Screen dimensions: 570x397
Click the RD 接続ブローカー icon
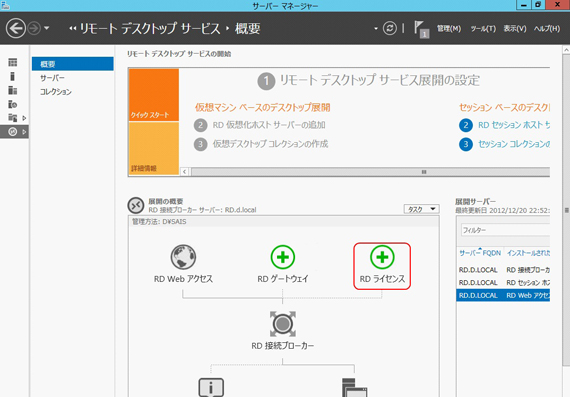[283, 324]
